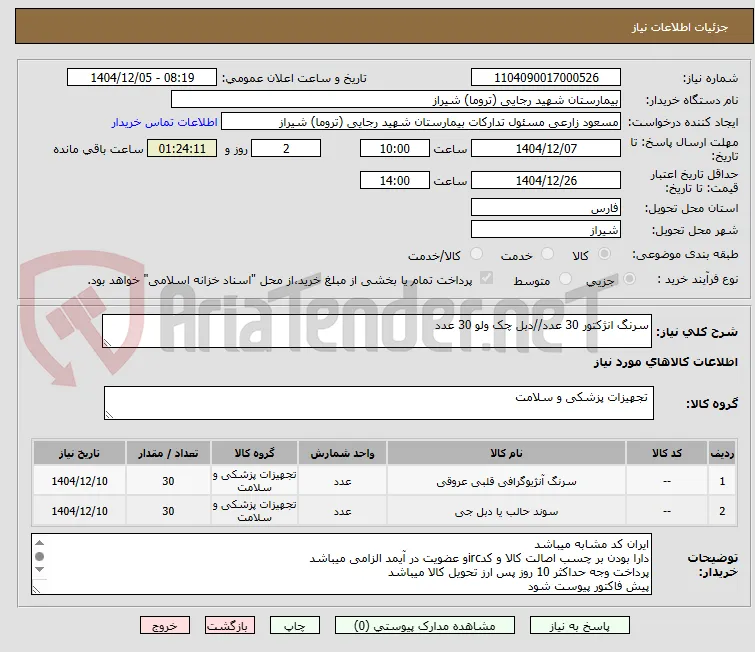755x652 pixels.
Task: Click the request creator field مسعود زارعی
Action: [x=421, y=122]
